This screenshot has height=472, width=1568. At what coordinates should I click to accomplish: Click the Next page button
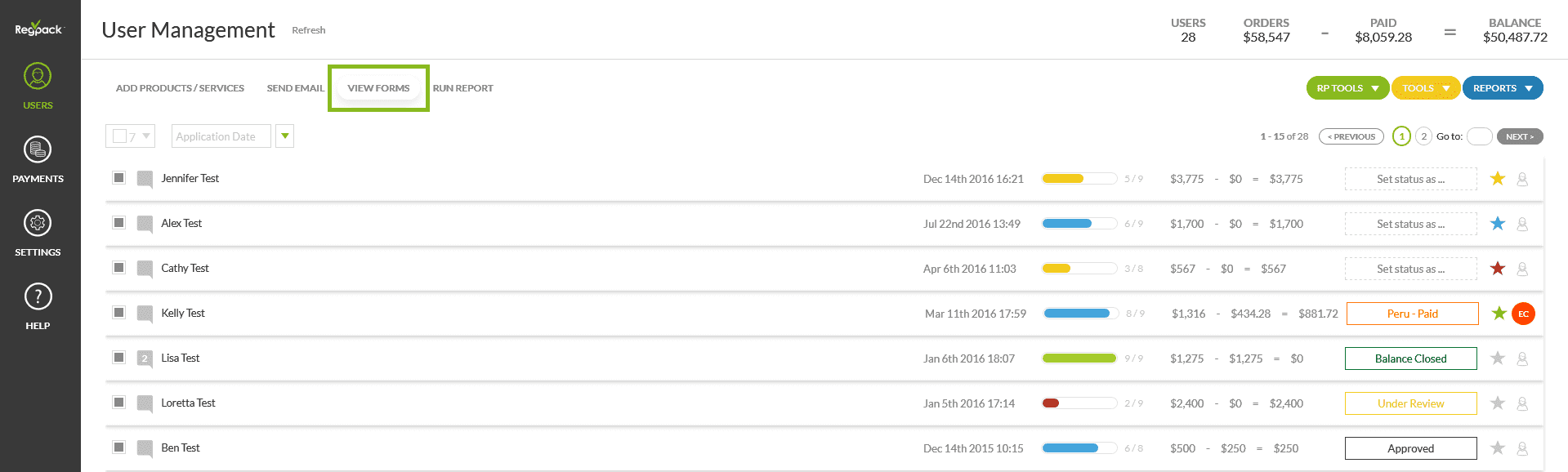pyautogui.click(x=1519, y=136)
